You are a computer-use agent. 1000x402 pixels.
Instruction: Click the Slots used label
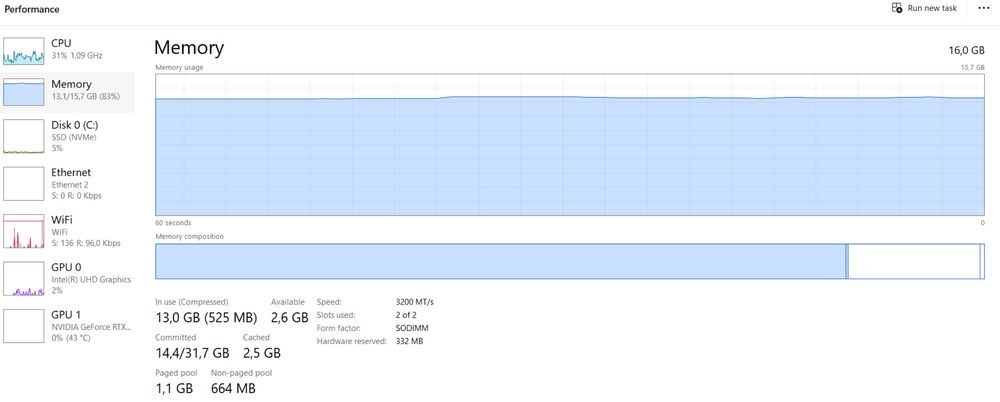pos(336,315)
